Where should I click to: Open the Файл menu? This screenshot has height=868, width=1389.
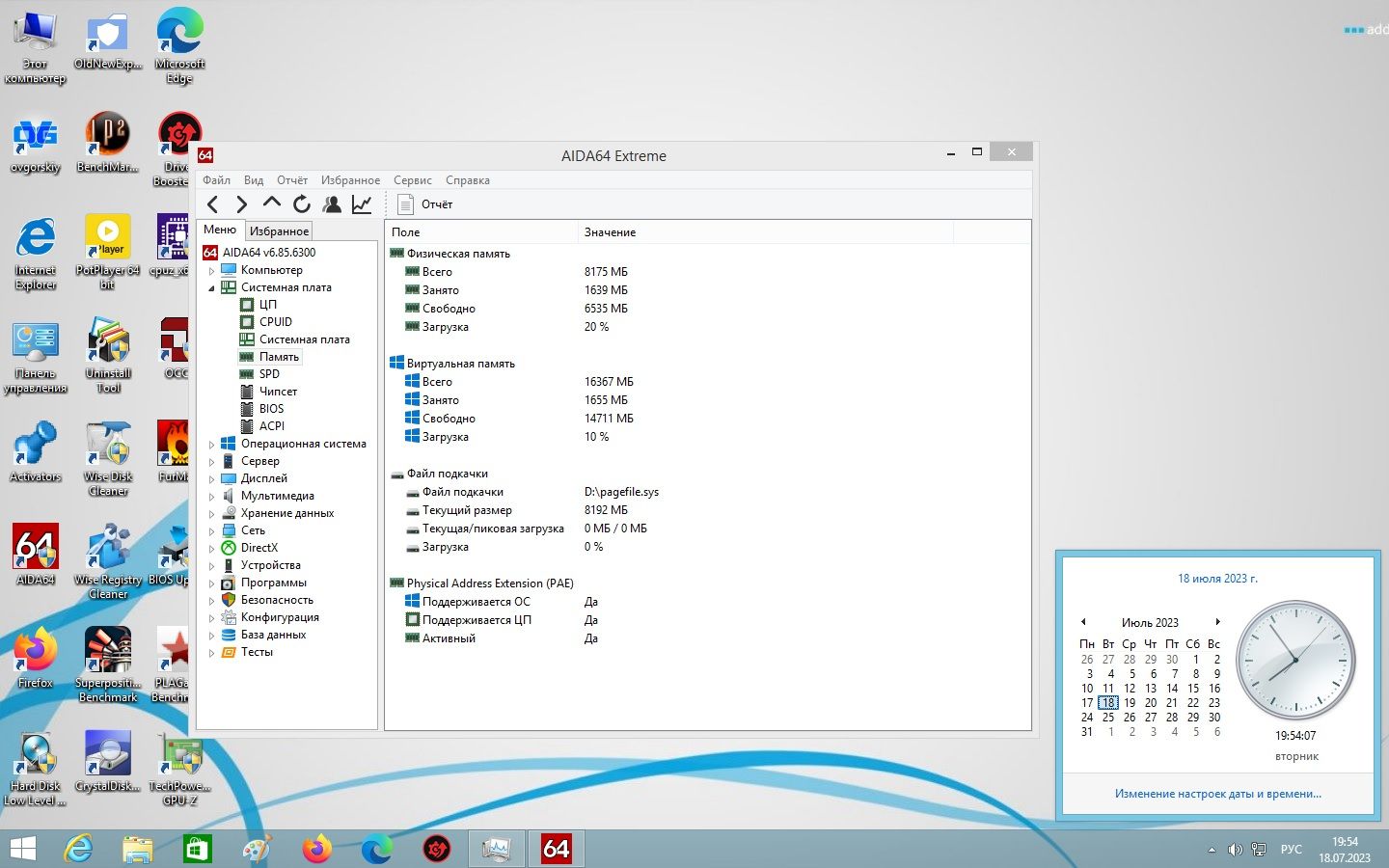pyautogui.click(x=216, y=180)
